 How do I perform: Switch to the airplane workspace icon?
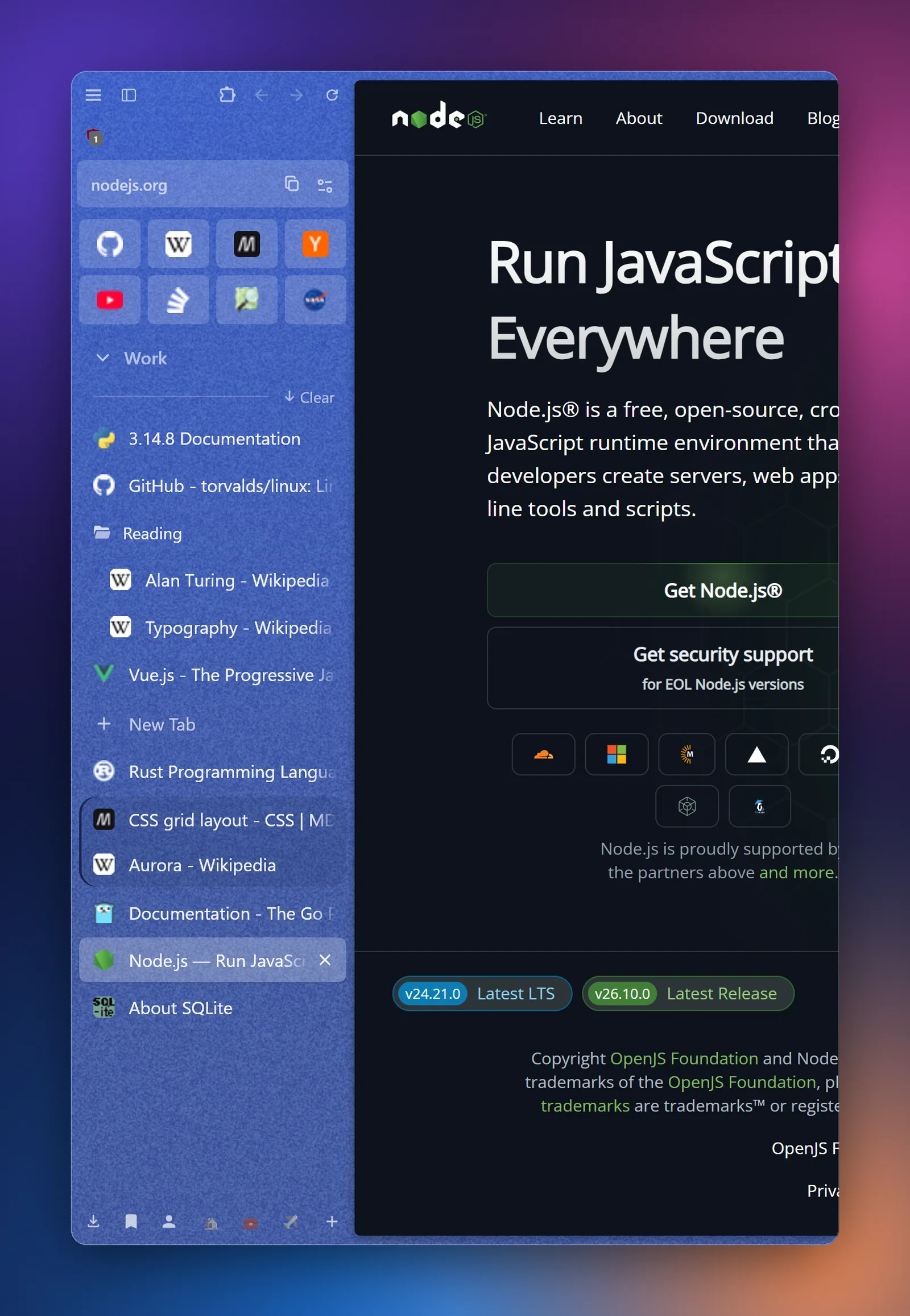coord(291,1222)
